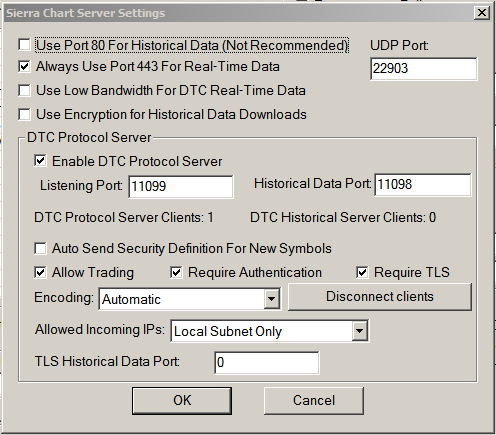Click the Allowed Incoming IPs label

(100, 329)
